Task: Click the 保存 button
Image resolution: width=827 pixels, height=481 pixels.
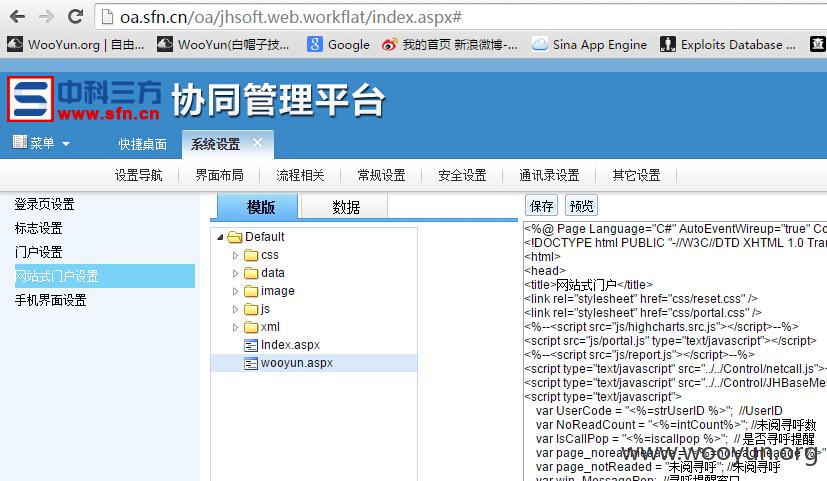Action: click(541, 206)
